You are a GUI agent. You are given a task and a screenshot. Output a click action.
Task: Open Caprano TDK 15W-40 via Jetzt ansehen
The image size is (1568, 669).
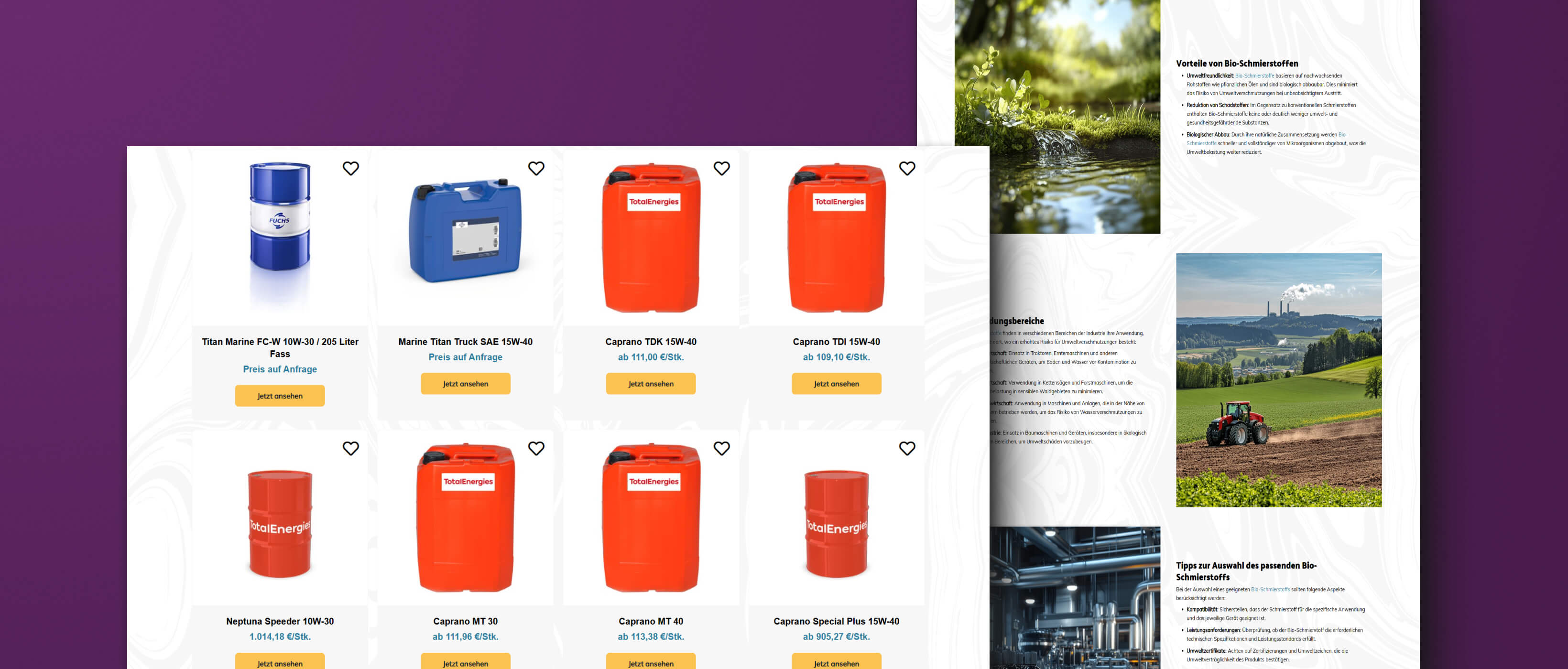click(651, 384)
